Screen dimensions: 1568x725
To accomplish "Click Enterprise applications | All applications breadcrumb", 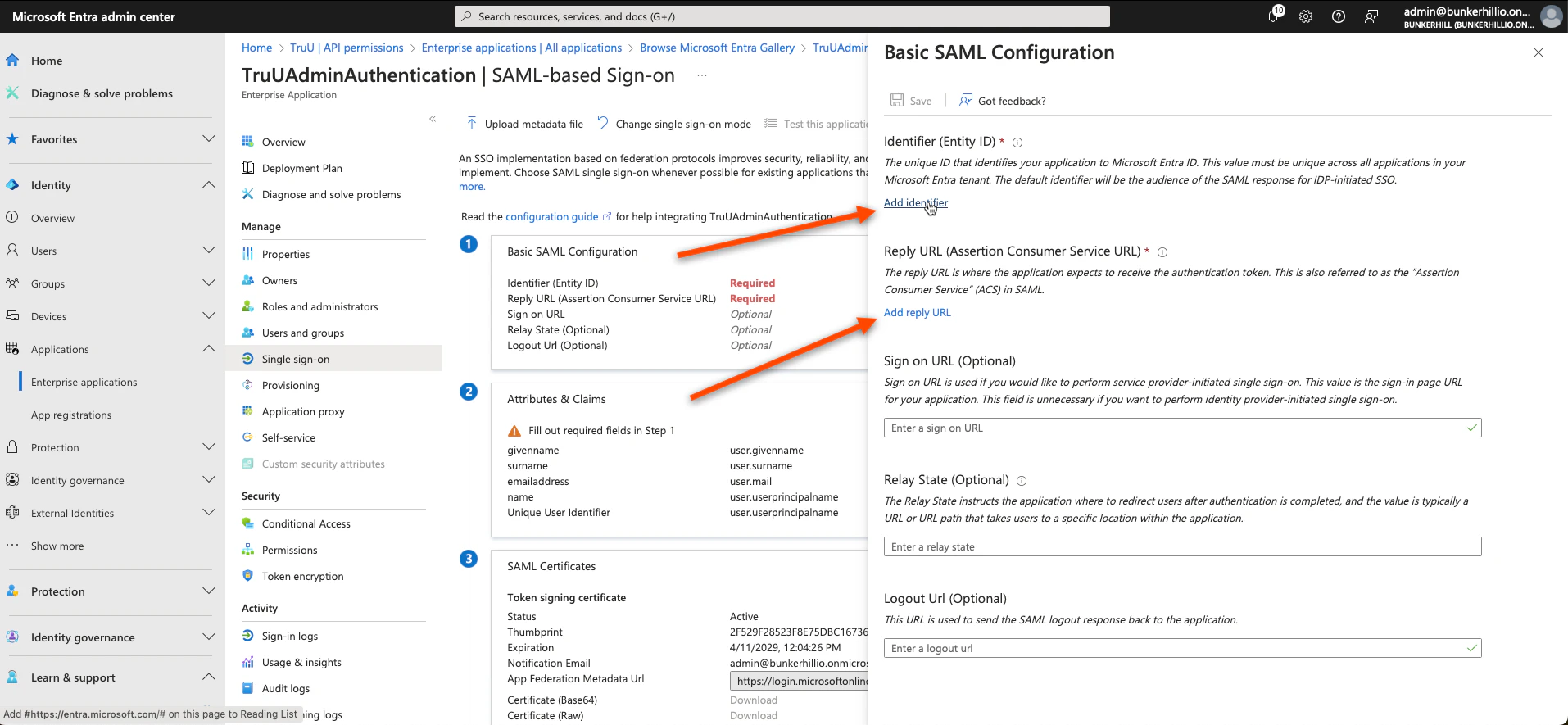I will coord(522,48).
